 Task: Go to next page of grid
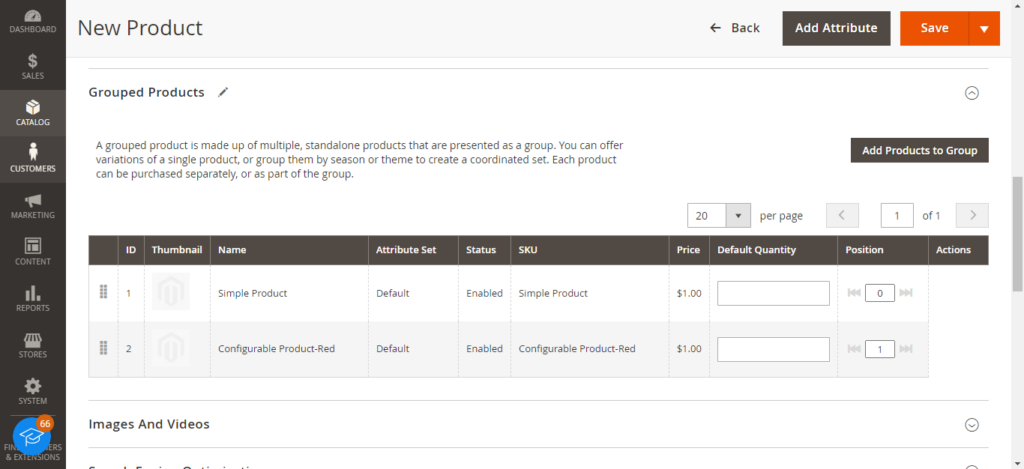(x=972, y=216)
